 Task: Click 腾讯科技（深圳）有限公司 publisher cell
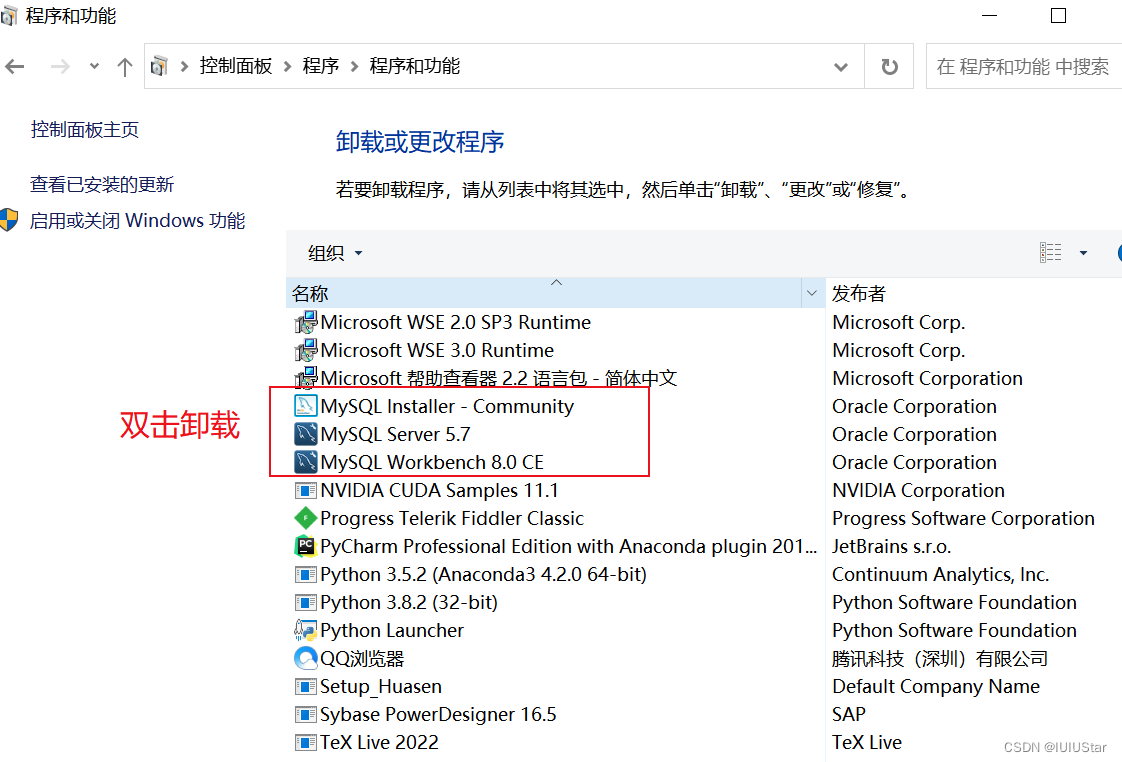[940, 658]
